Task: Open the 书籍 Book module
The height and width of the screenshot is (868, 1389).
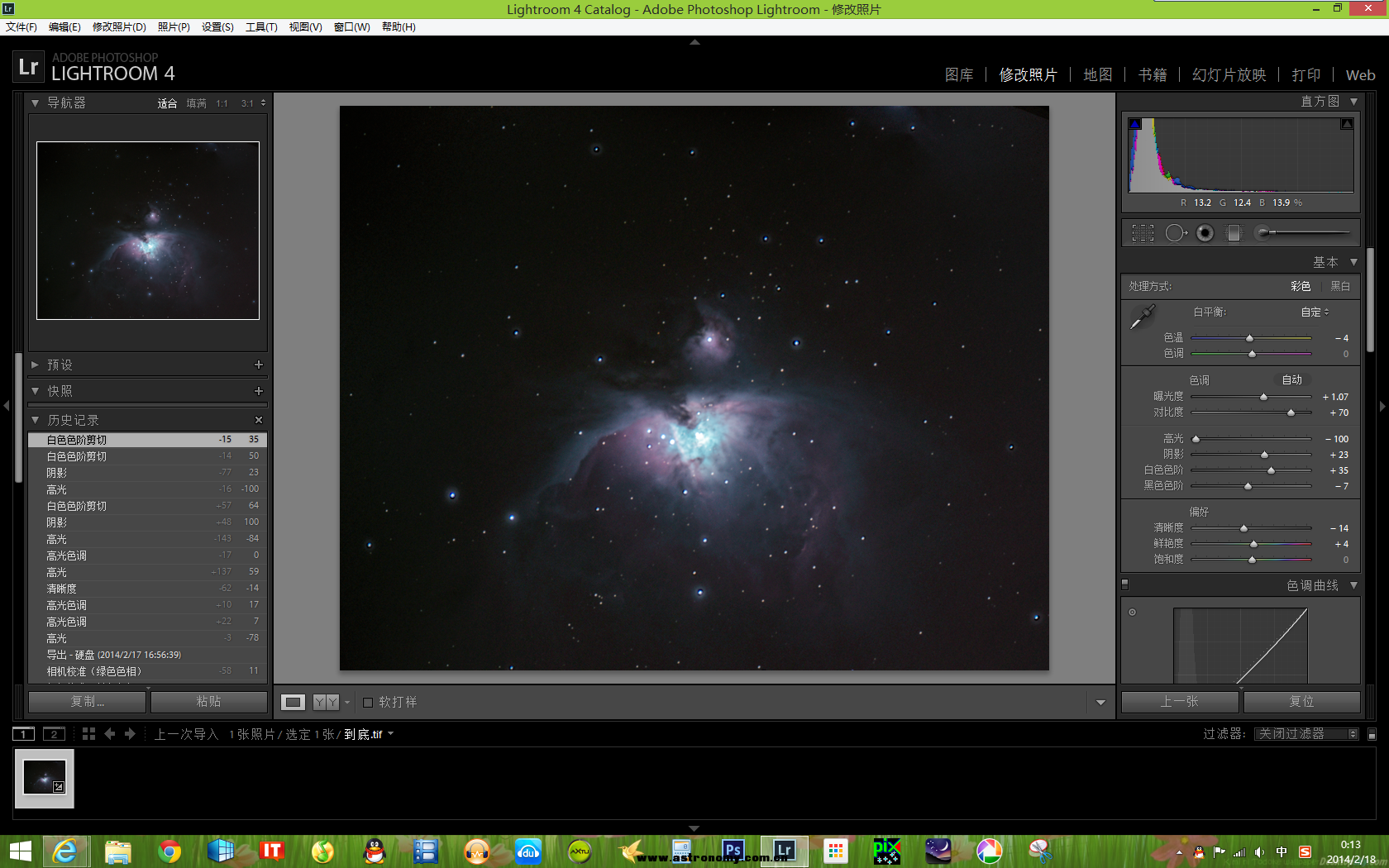Action: [x=1153, y=75]
